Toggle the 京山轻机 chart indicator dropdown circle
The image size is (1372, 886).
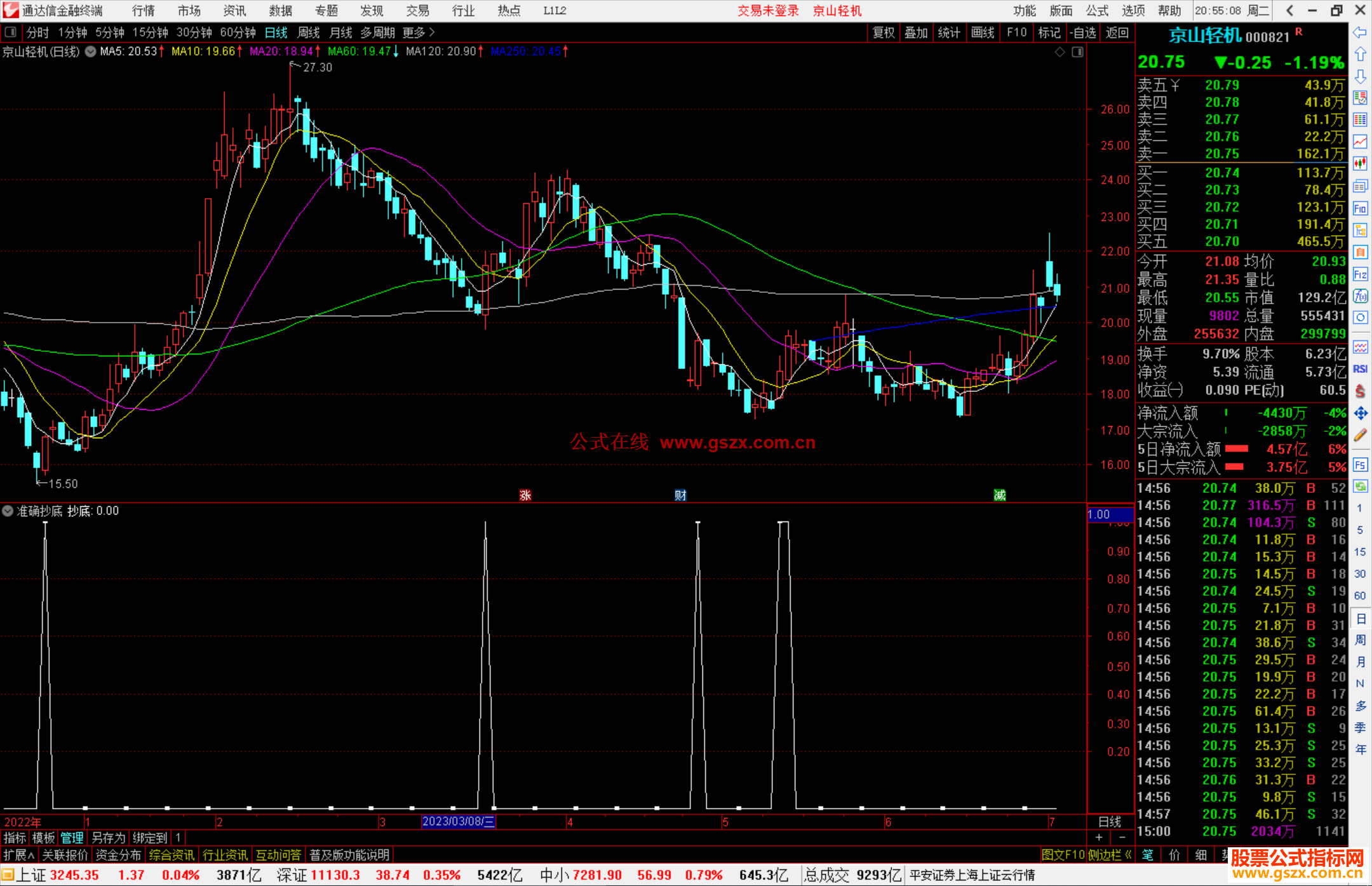91,51
